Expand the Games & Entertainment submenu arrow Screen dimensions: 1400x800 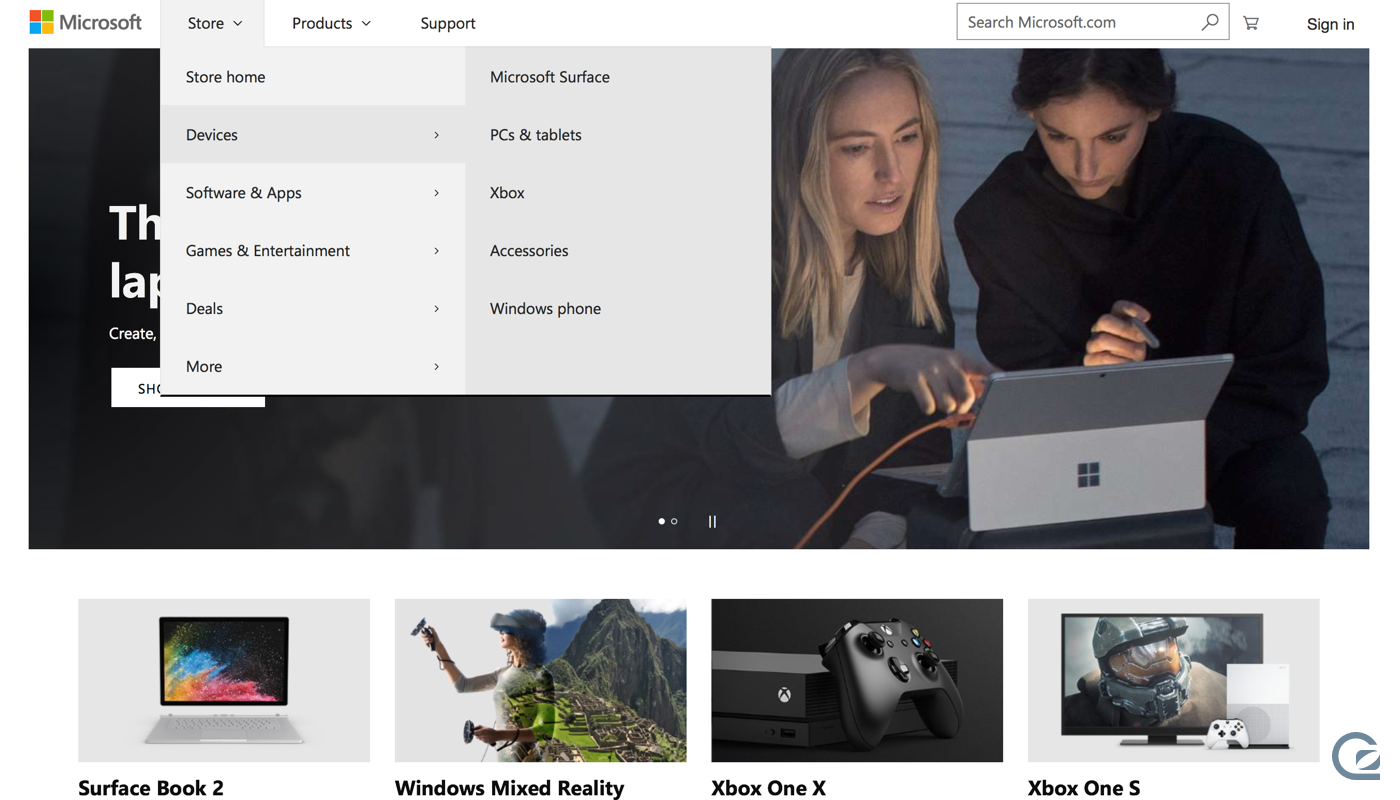tap(436, 251)
